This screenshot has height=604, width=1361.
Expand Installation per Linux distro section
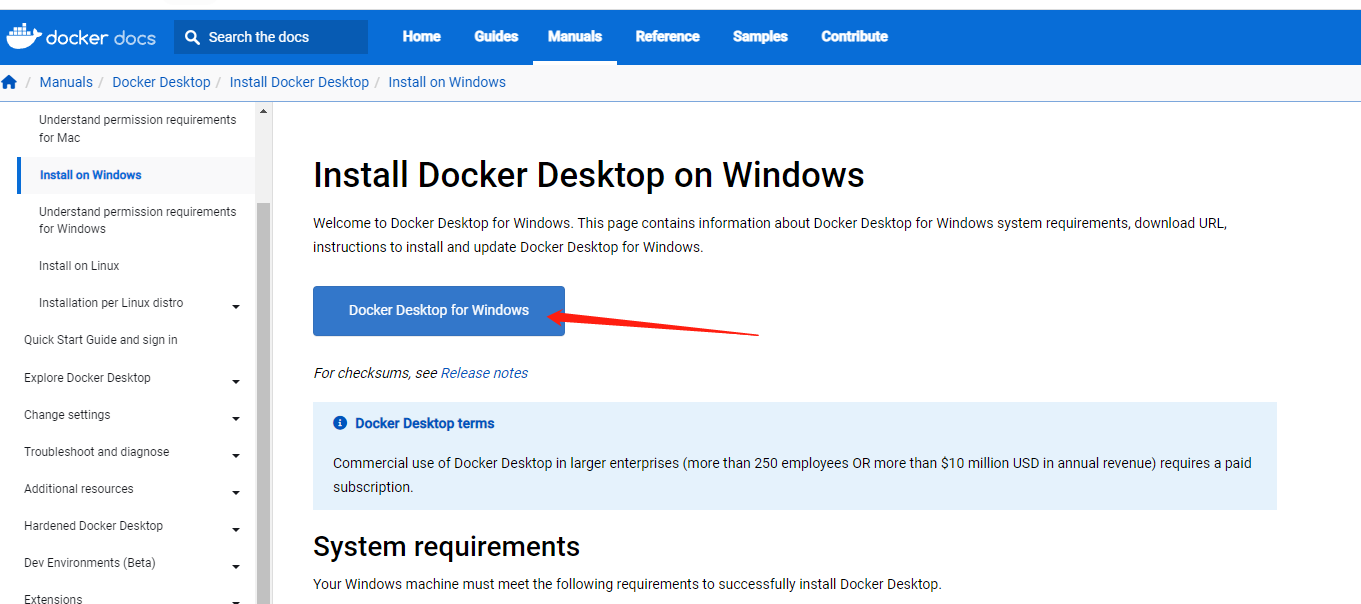tap(236, 307)
